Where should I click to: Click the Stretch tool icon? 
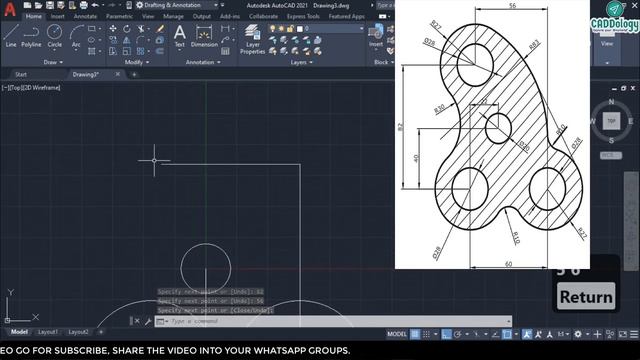(x=113, y=51)
